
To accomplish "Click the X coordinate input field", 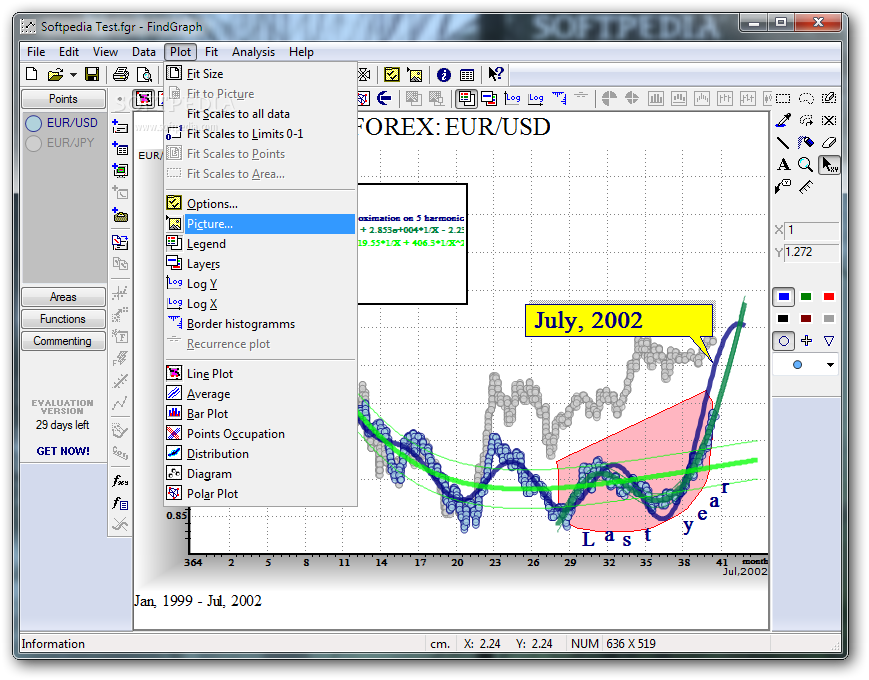I will point(812,230).
